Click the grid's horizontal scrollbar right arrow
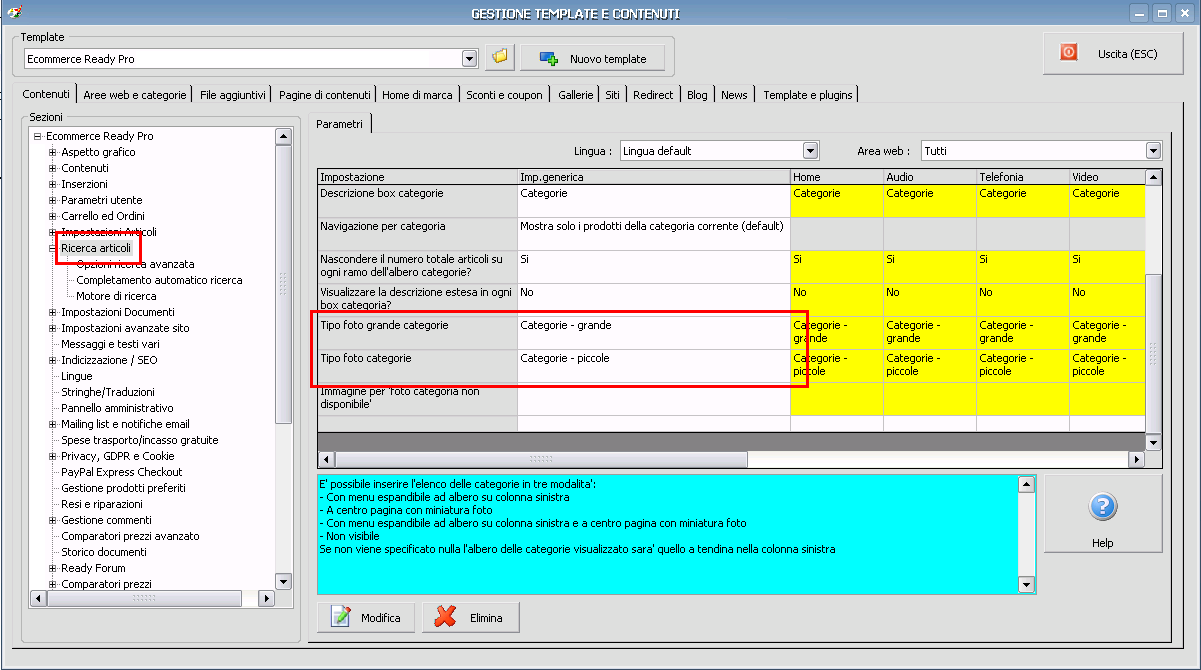The image size is (1201, 670). tap(1135, 460)
